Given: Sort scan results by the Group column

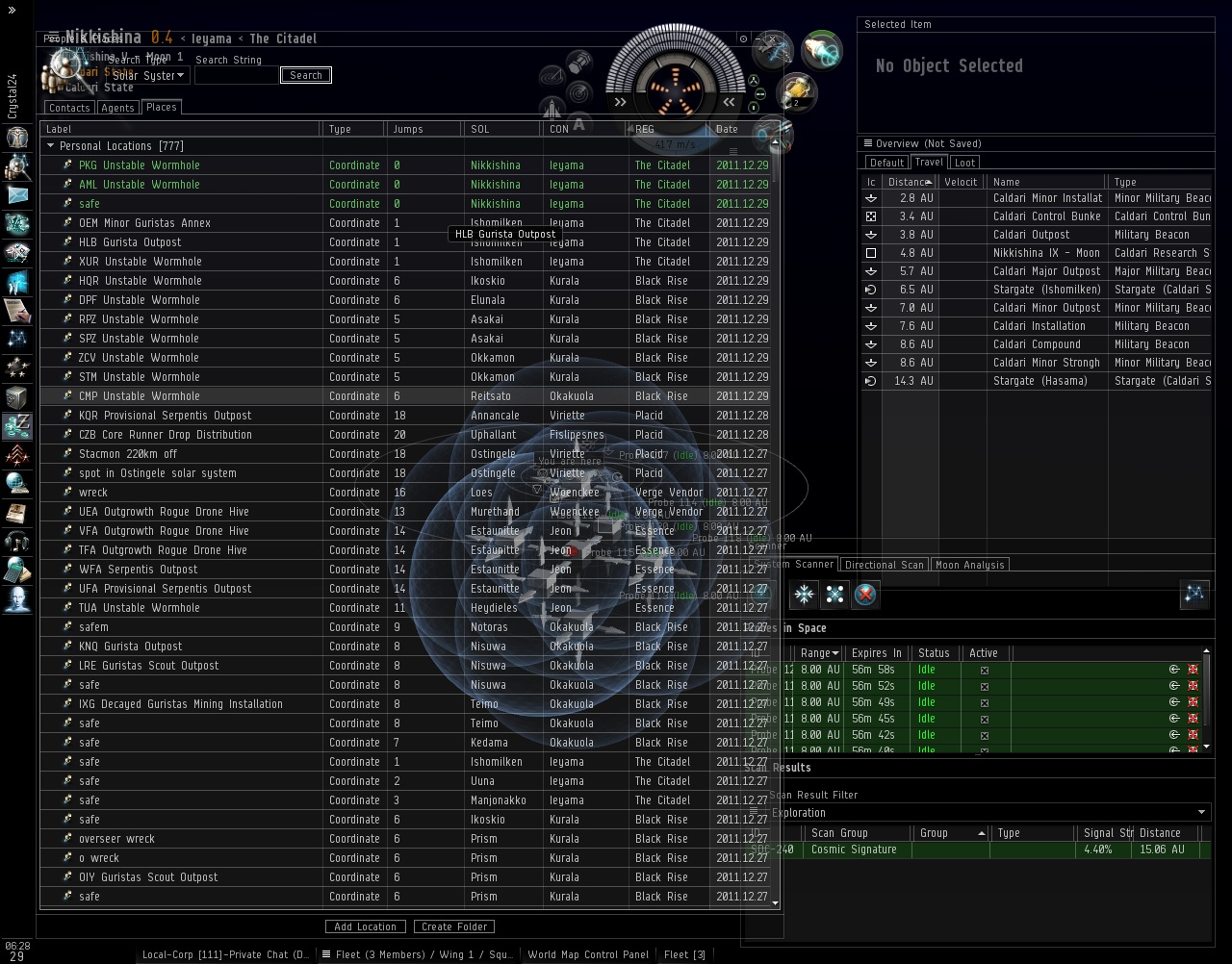Looking at the screenshot, I should [953, 833].
